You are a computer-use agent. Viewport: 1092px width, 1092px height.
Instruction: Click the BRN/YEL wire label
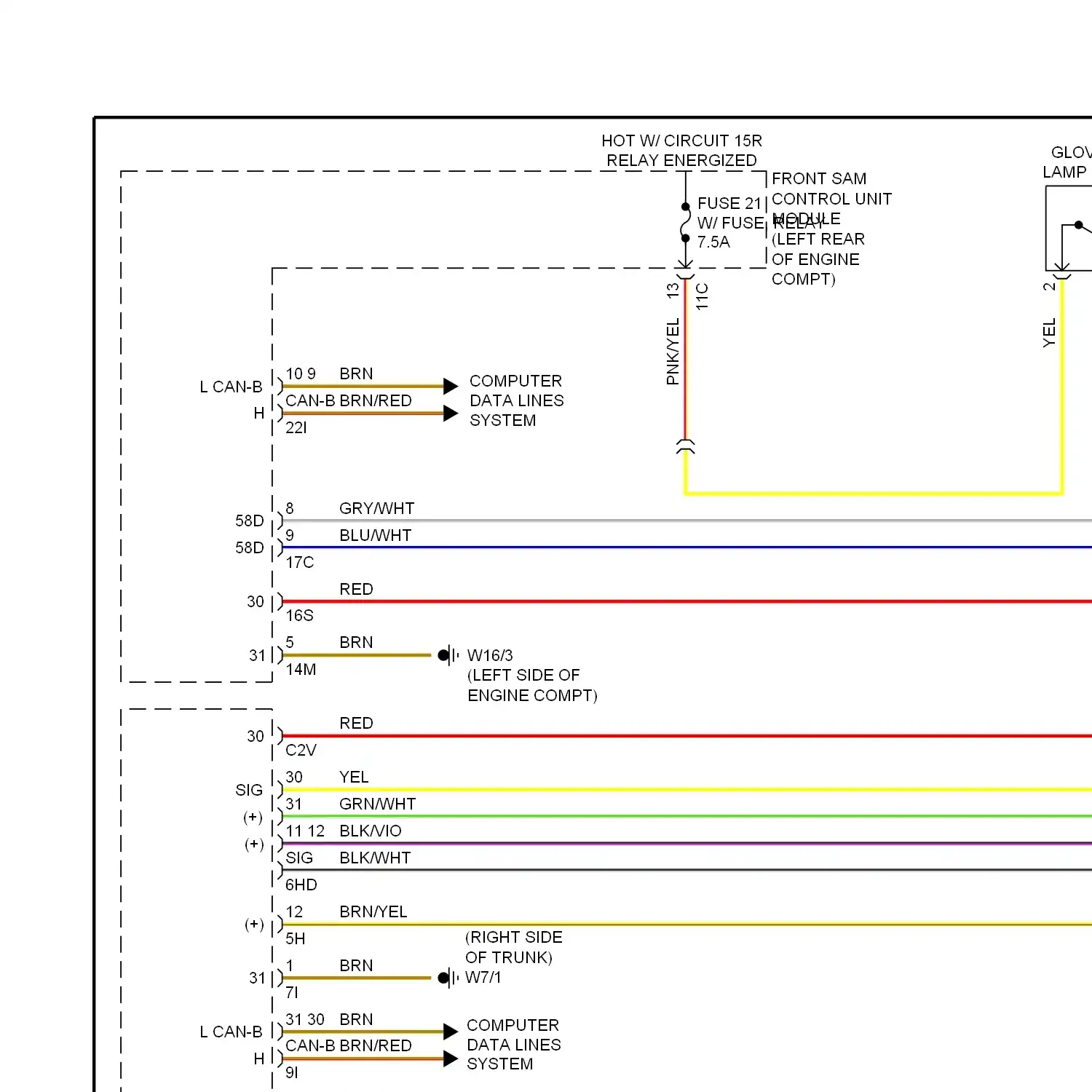coord(373,911)
